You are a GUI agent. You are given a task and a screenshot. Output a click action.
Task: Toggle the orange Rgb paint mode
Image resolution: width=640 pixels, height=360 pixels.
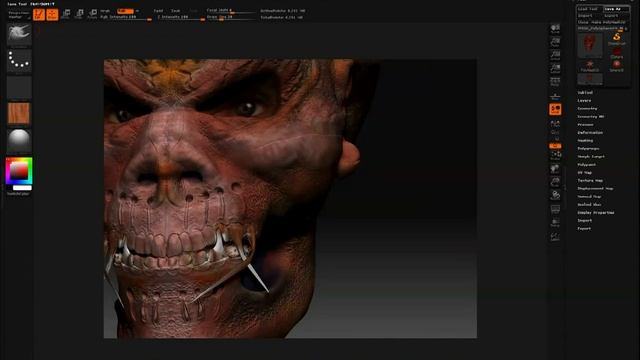[x=125, y=11]
